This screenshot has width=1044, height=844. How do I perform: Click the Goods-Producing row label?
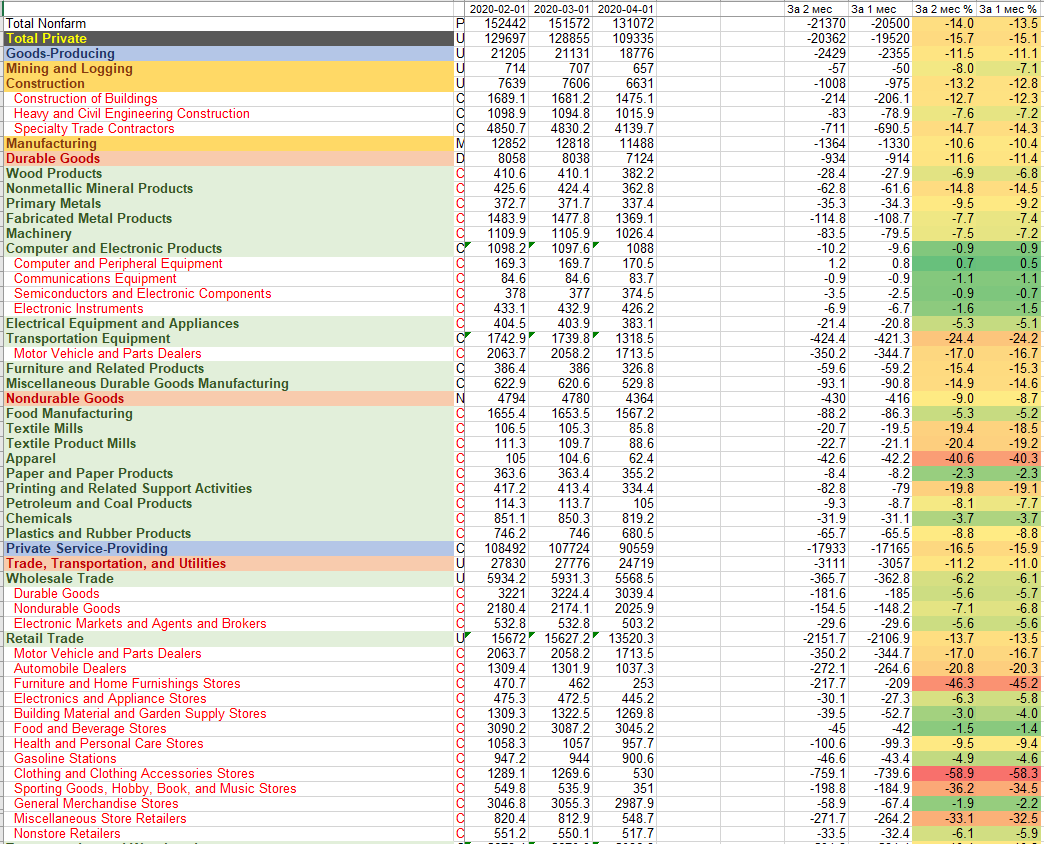(61, 53)
